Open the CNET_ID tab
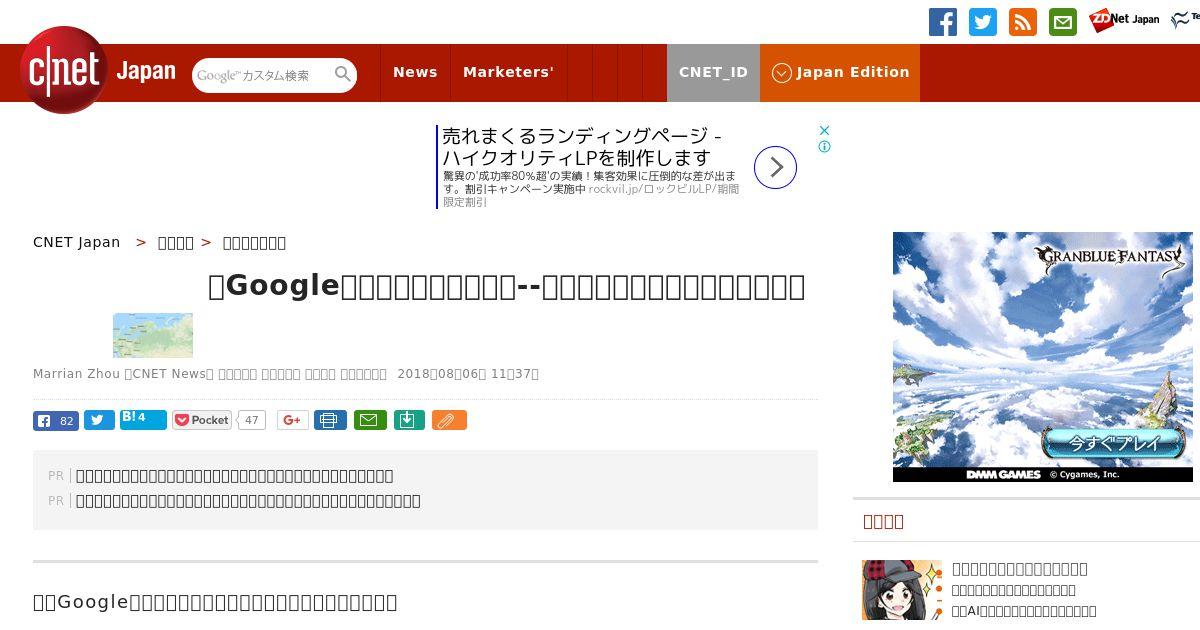Image resolution: width=1200 pixels, height=630 pixels. click(x=713, y=72)
